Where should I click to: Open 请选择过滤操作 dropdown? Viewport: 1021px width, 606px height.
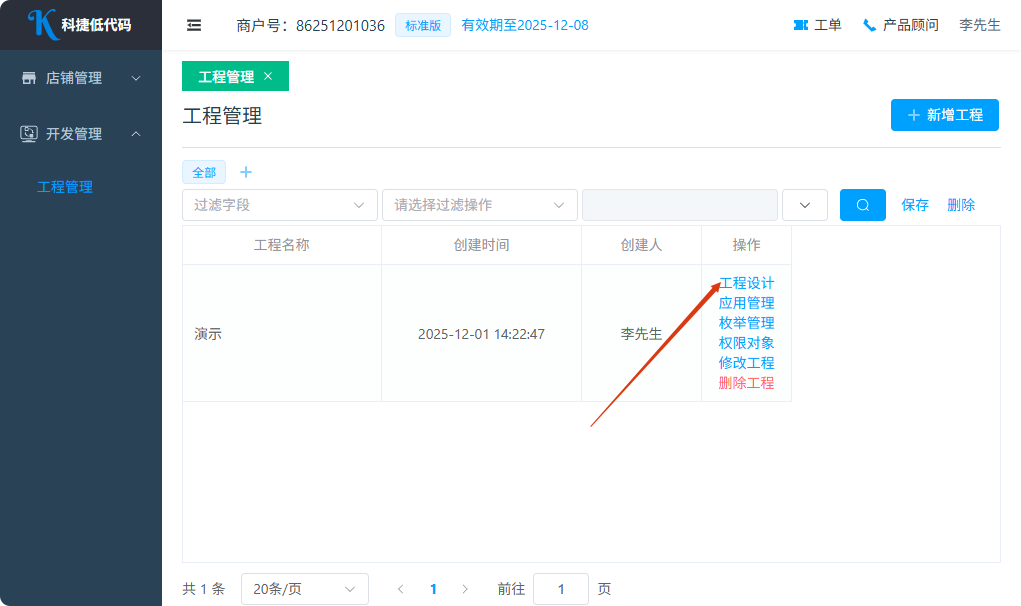point(480,205)
